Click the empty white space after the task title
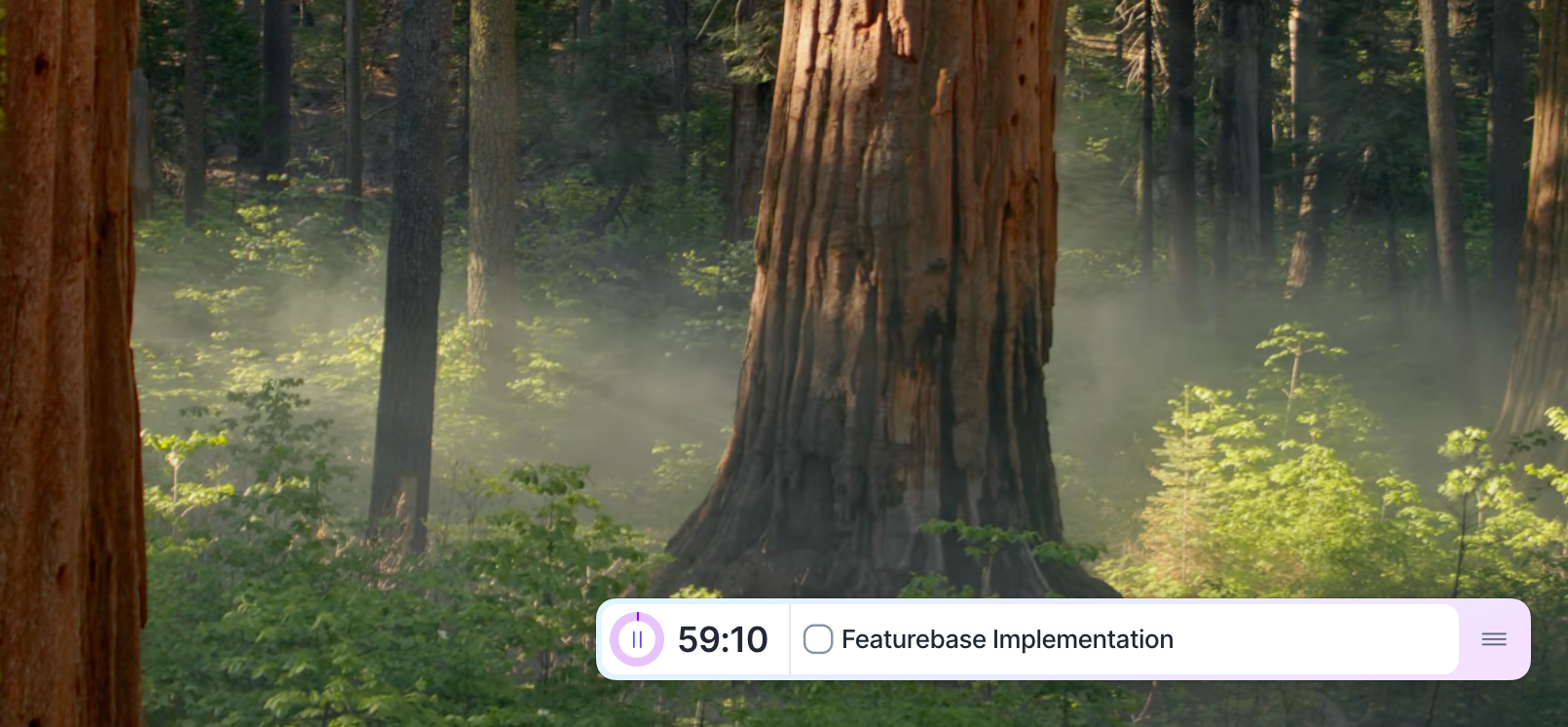 tap(1315, 639)
